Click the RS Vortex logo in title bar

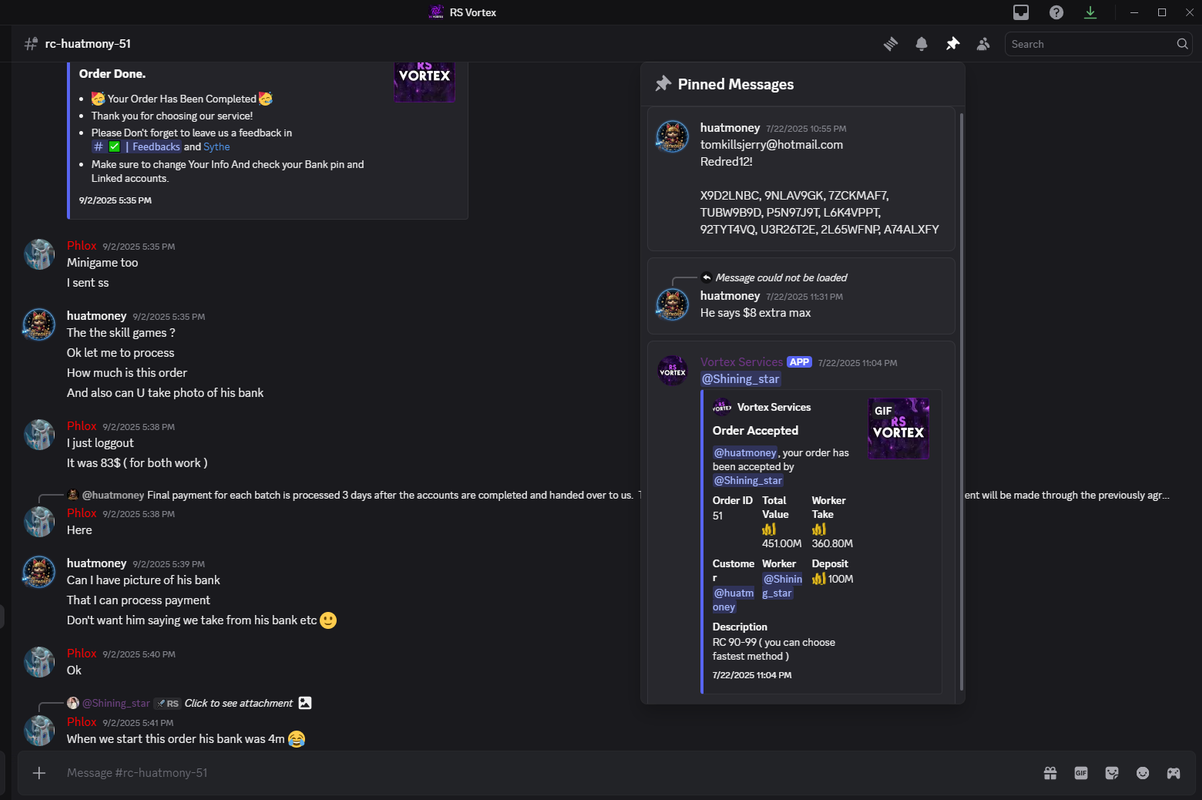click(x=436, y=12)
